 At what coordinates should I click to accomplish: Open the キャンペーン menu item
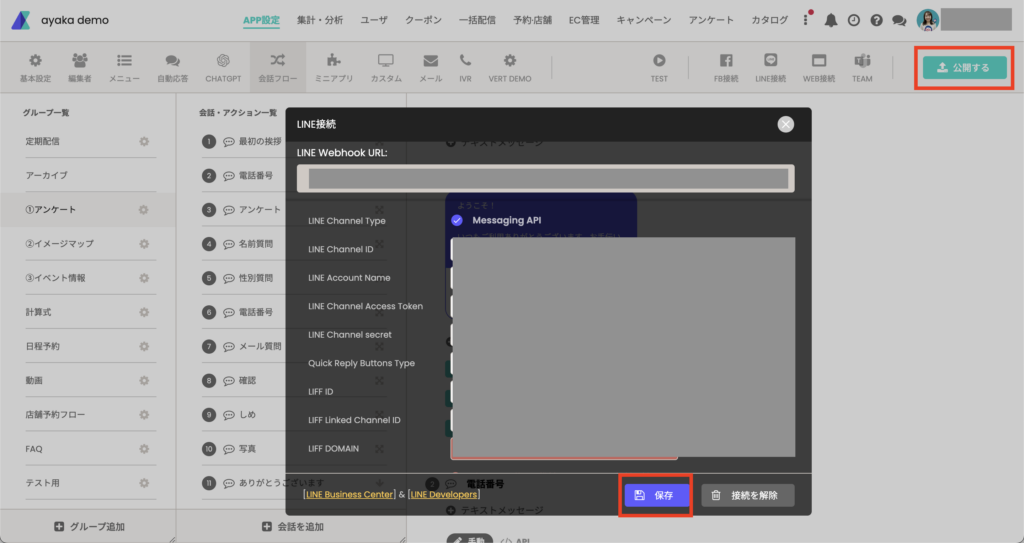coord(644,20)
